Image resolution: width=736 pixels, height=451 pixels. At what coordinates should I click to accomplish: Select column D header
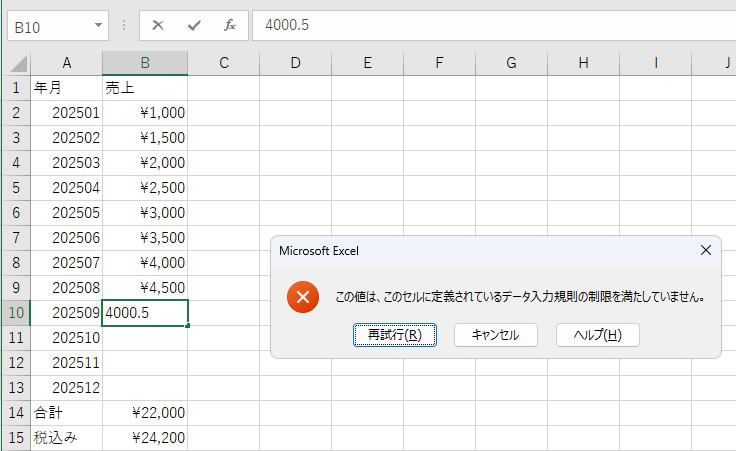pos(295,63)
